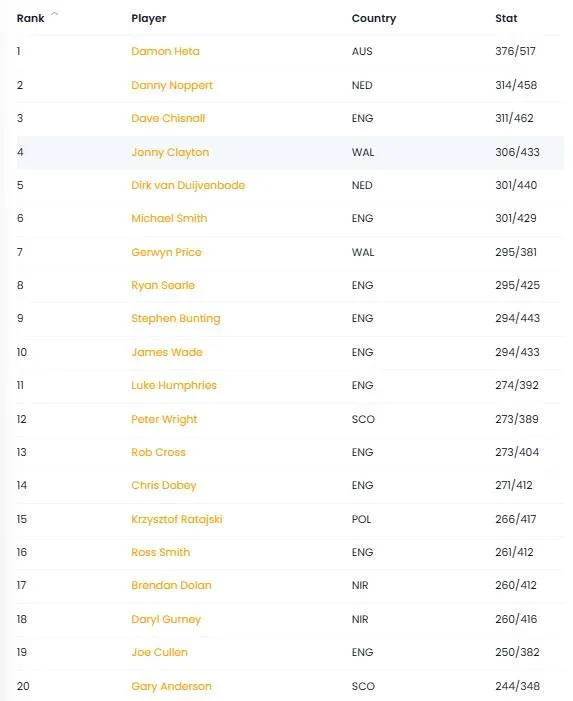The height and width of the screenshot is (701, 573).
Task: Sort table by Rank column header
Action: (30, 18)
